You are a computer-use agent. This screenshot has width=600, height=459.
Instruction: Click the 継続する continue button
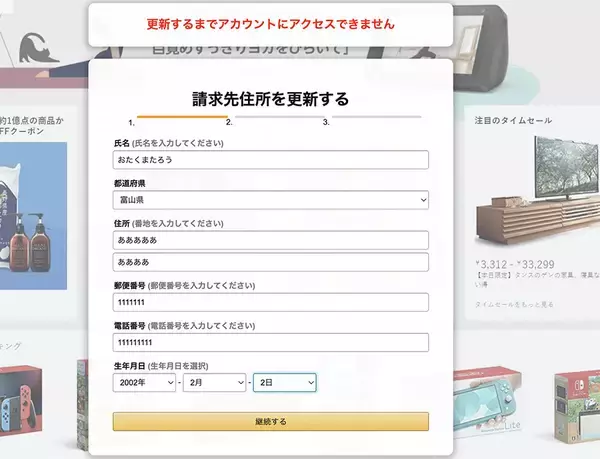click(271, 422)
